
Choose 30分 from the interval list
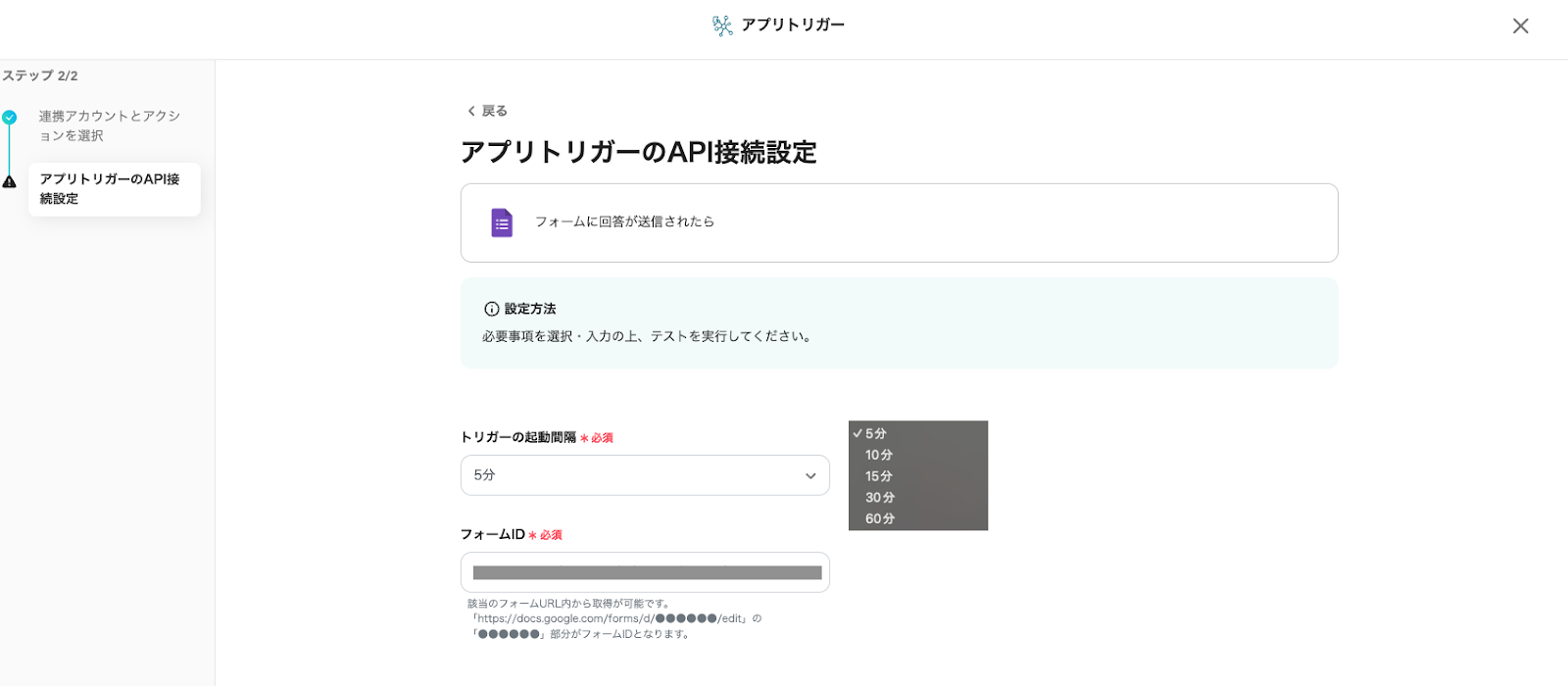pyautogui.click(x=917, y=498)
